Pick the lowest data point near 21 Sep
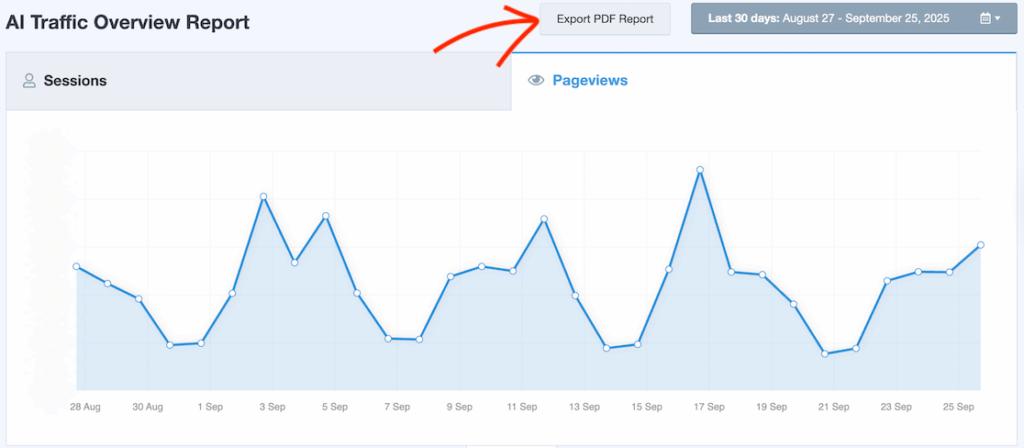Image resolution: width=1024 pixels, height=448 pixels. (x=824, y=354)
